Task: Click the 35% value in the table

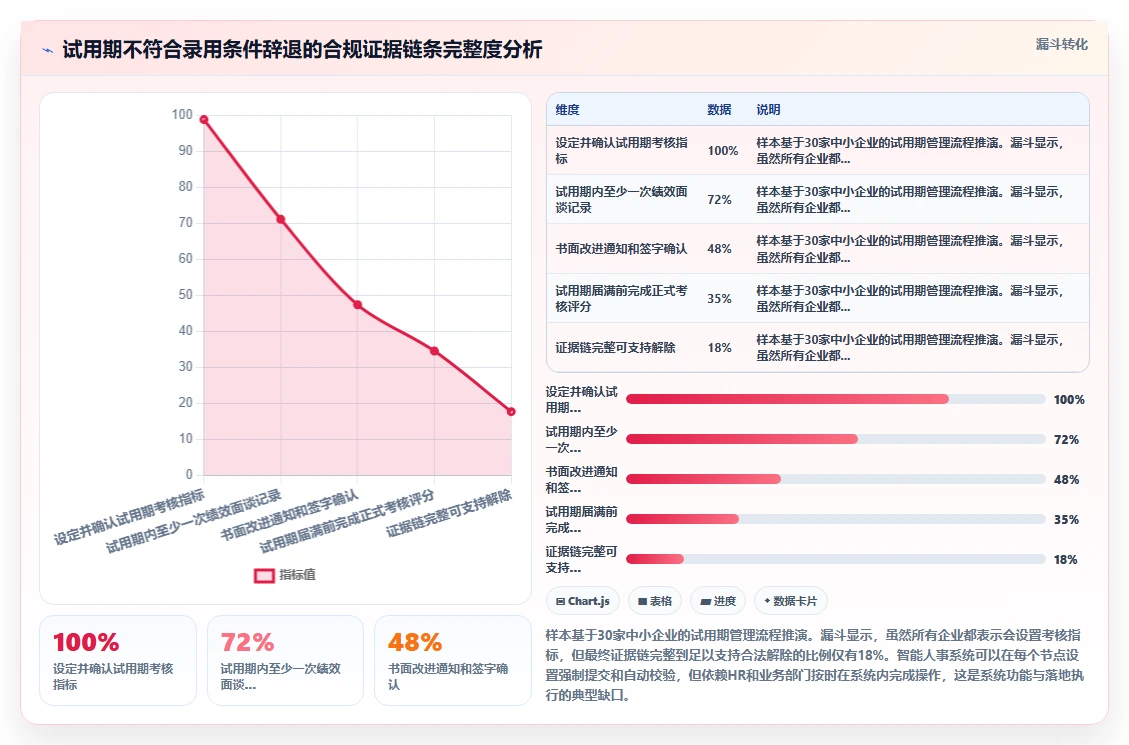Action: coord(719,298)
